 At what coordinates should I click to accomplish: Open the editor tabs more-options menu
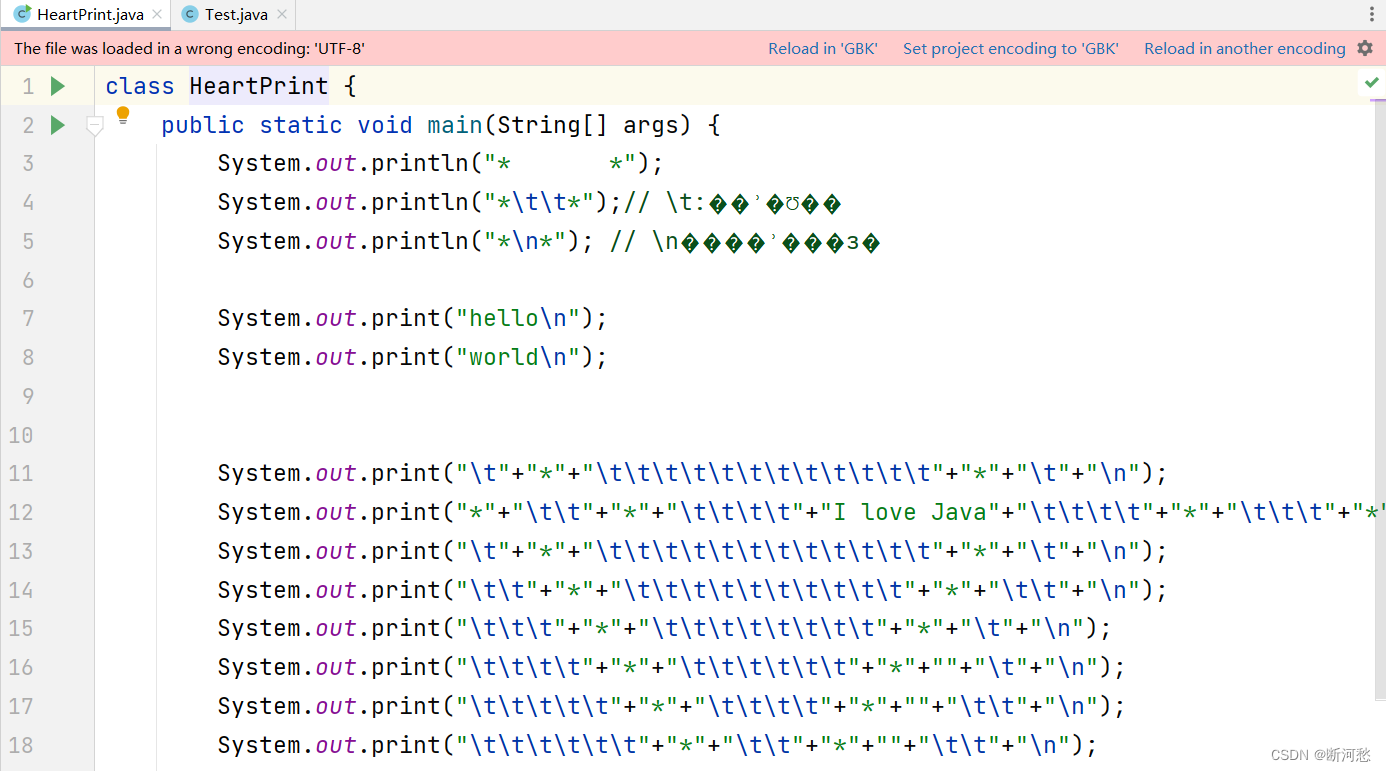[1371, 14]
